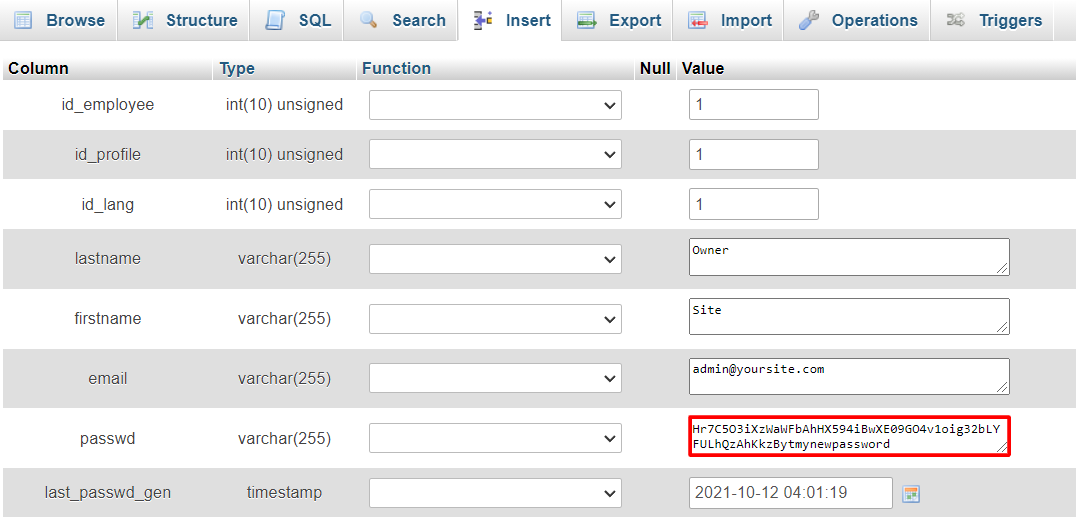The width and height of the screenshot is (1076, 517).
Task: Click the SQL tab icon
Action: tap(275, 20)
